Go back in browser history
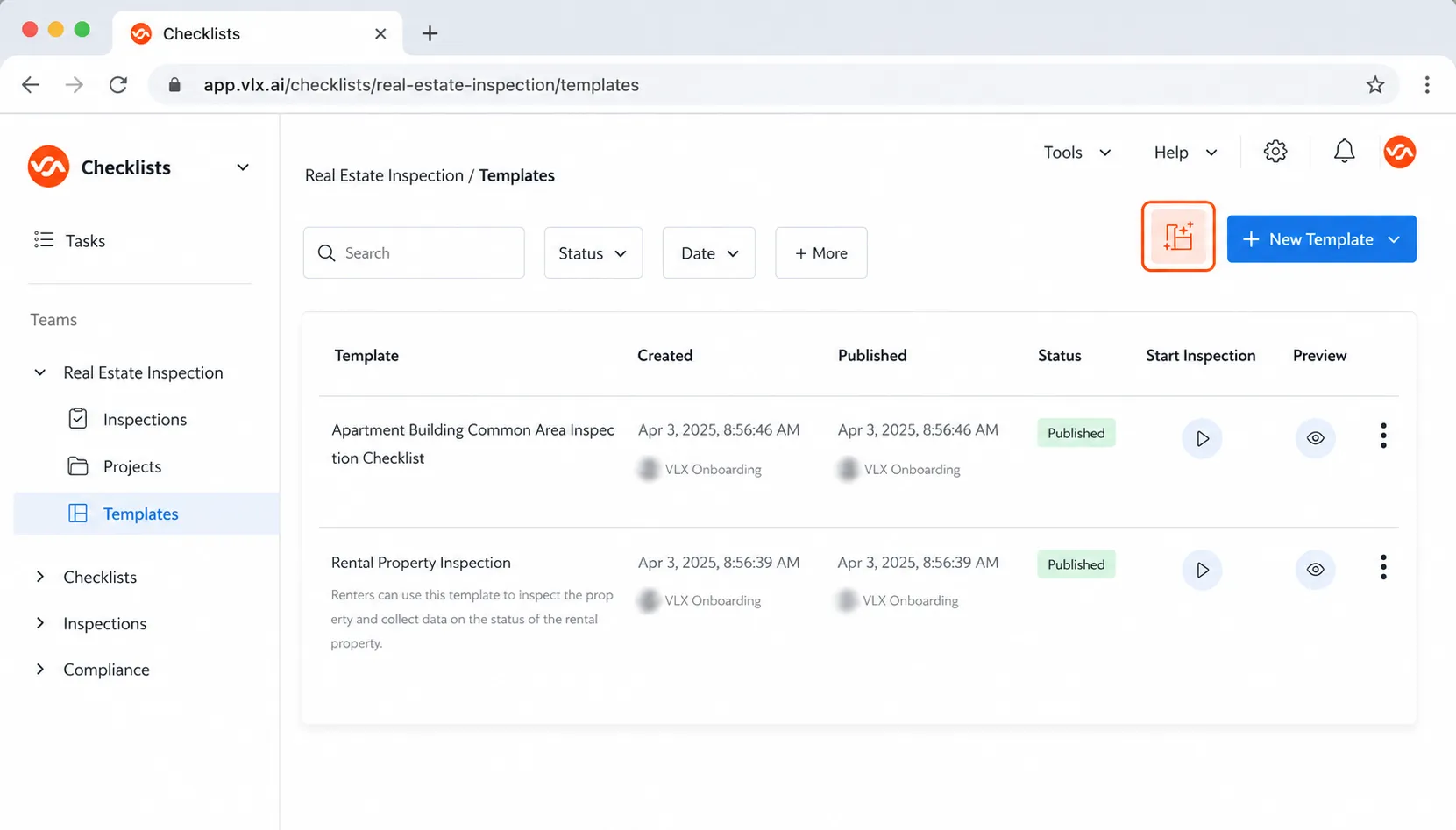The image size is (1456, 830). pos(31,85)
